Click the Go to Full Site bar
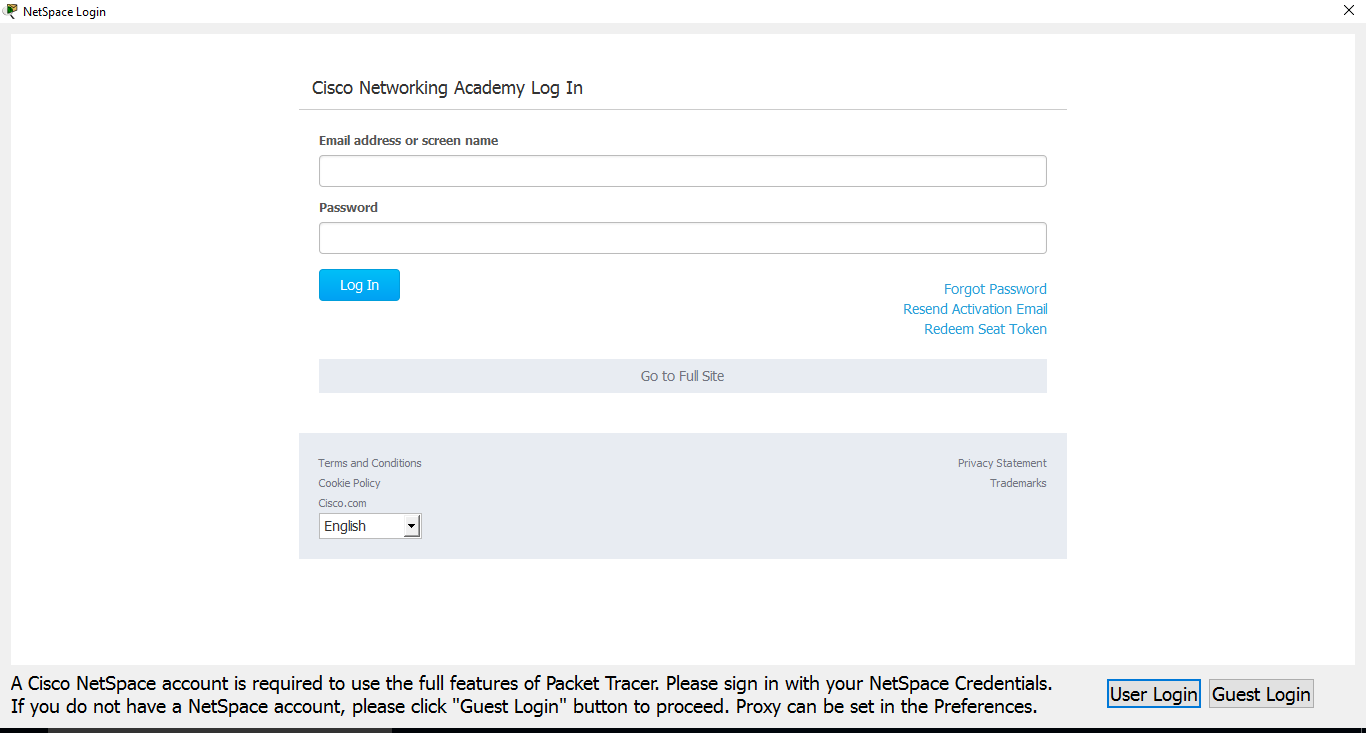 682,376
